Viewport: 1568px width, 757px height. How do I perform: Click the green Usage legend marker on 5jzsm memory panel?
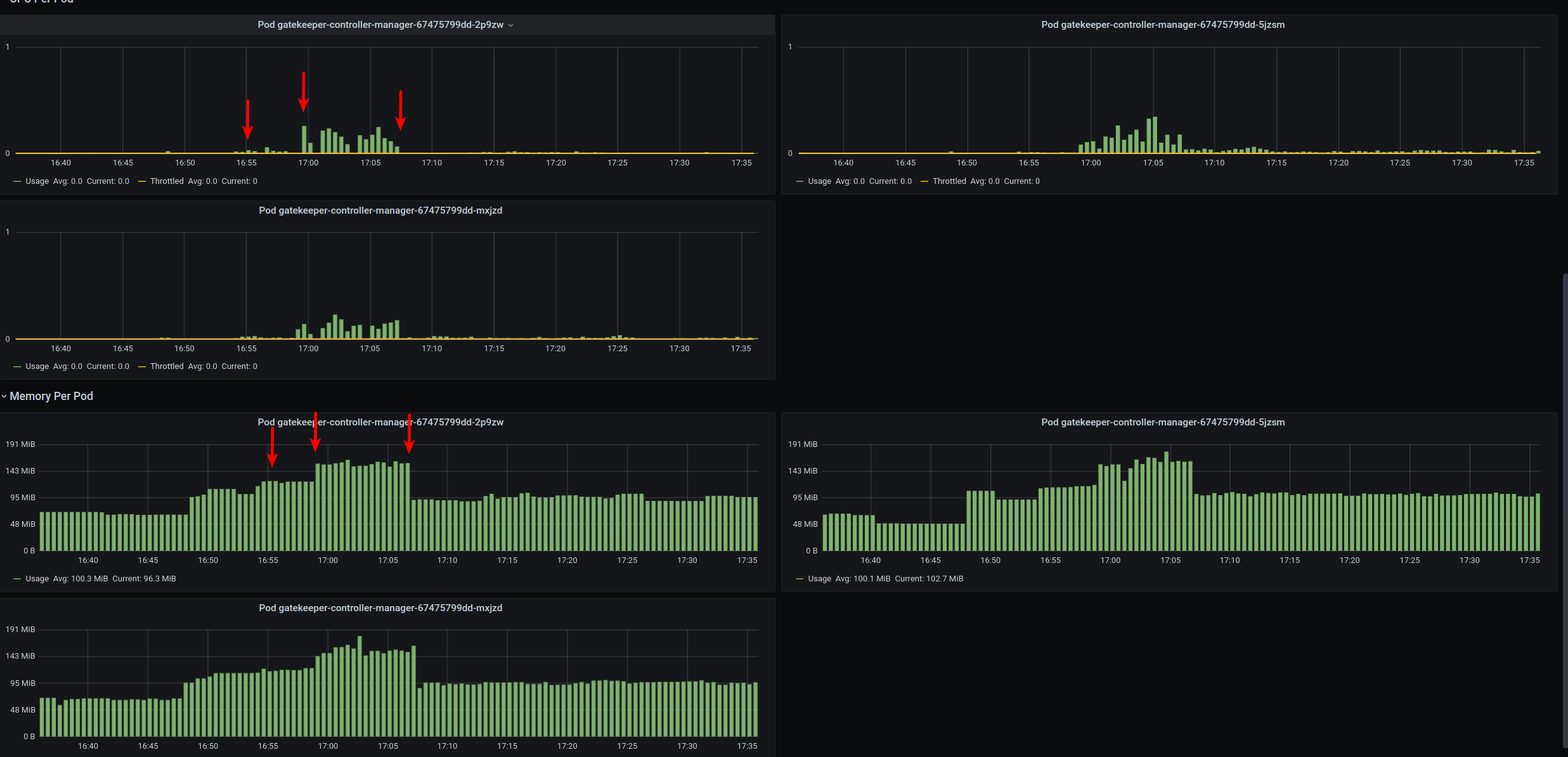click(800, 578)
